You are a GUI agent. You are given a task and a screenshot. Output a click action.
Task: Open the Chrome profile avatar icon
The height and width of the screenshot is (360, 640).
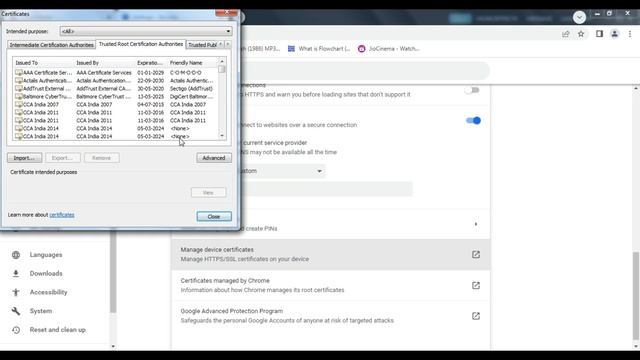pyautogui.click(x=614, y=34)
